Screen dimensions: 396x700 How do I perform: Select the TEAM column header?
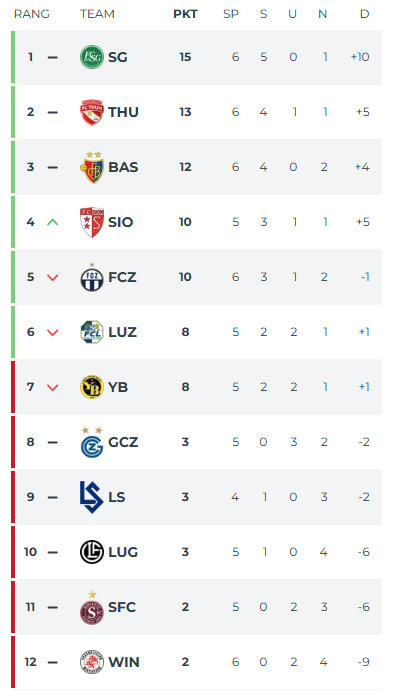point(97,14)
